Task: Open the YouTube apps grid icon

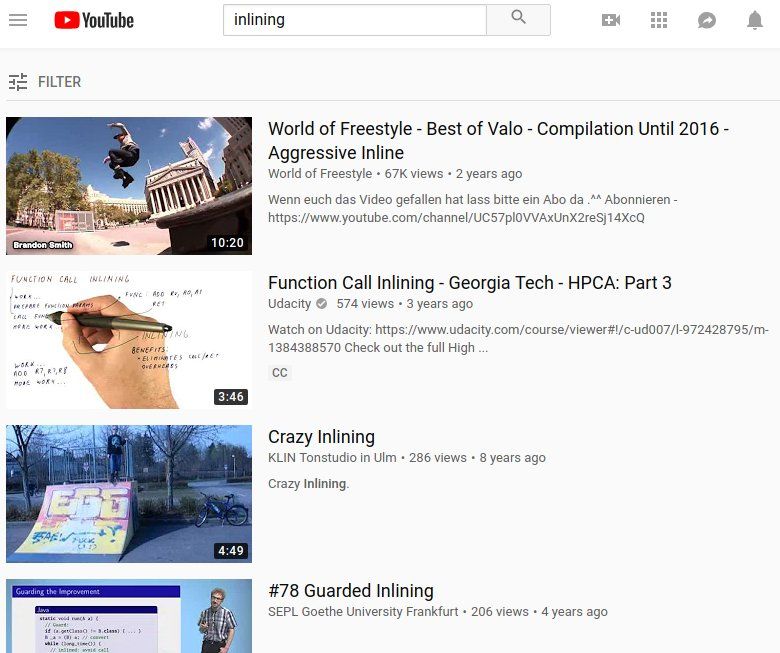Action: tap(659, 20)
